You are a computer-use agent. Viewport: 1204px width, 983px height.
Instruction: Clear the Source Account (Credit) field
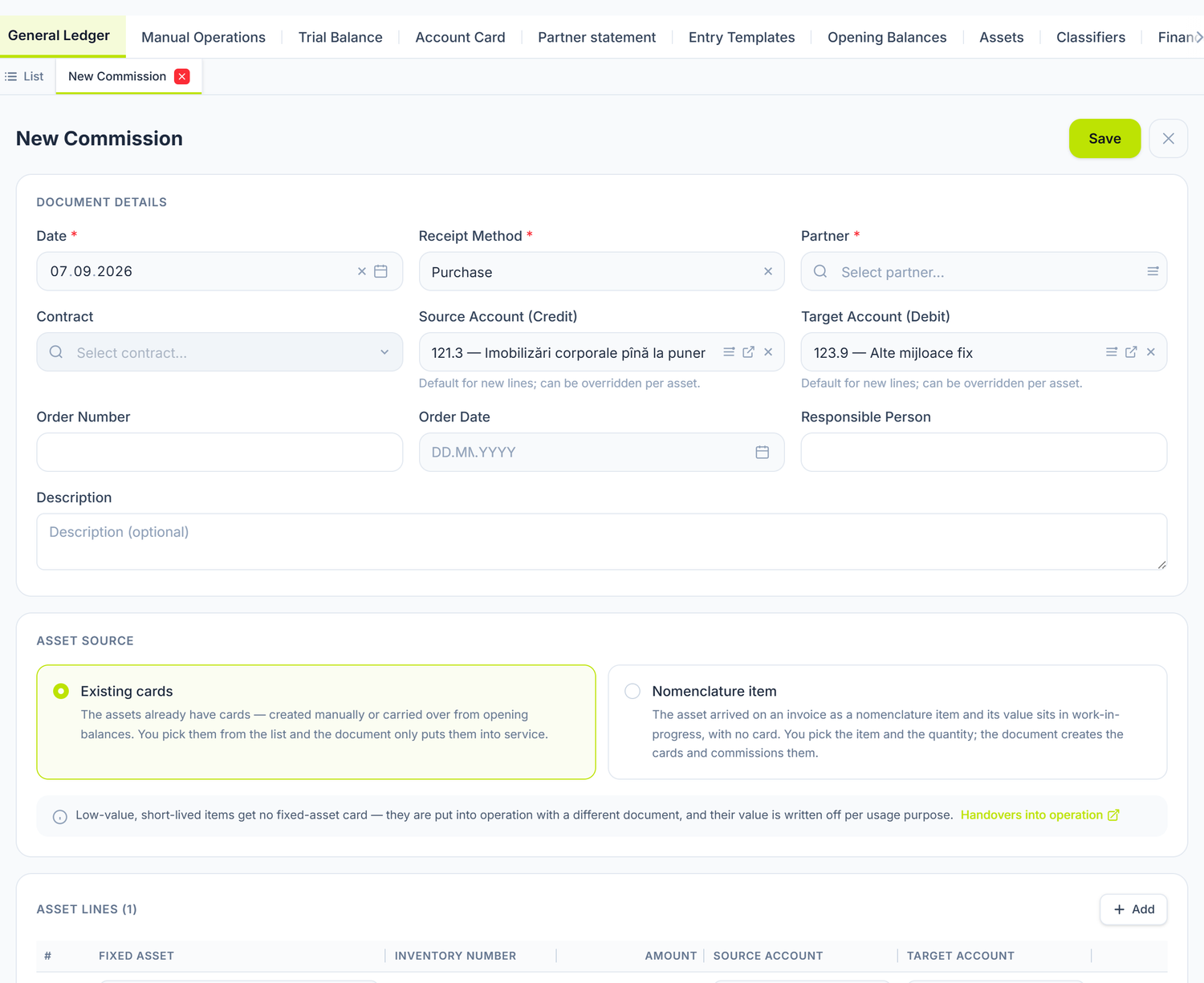click(x=768, y=352)
